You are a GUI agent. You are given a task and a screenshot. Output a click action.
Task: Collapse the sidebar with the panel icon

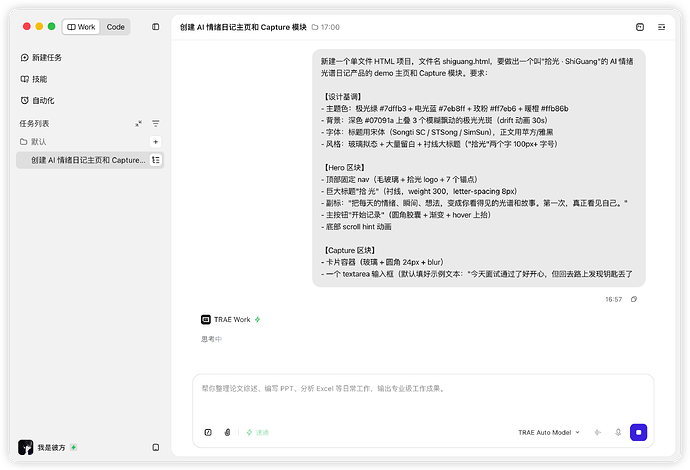[156, 27]
